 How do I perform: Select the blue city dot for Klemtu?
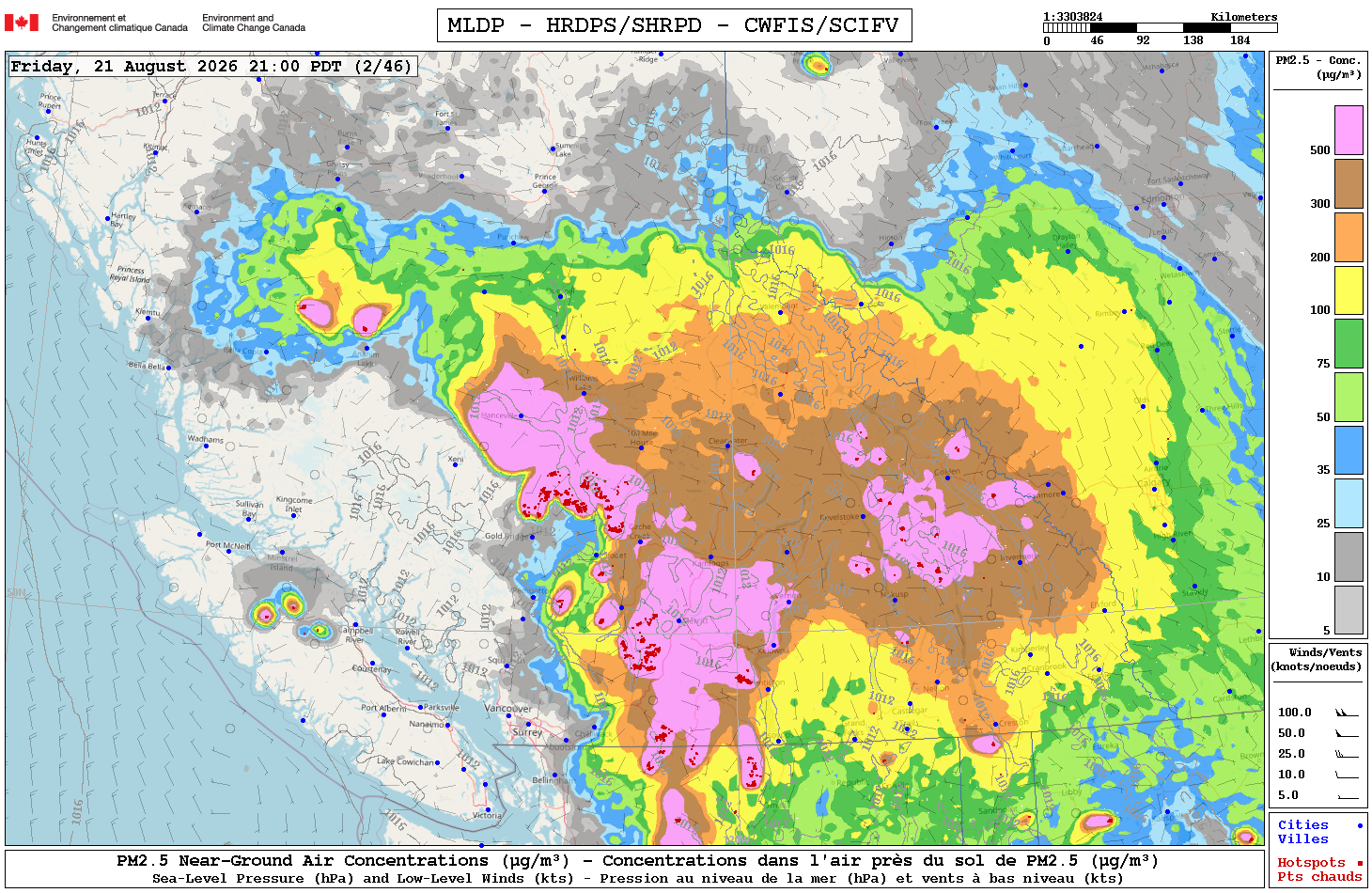coord(148,319)
